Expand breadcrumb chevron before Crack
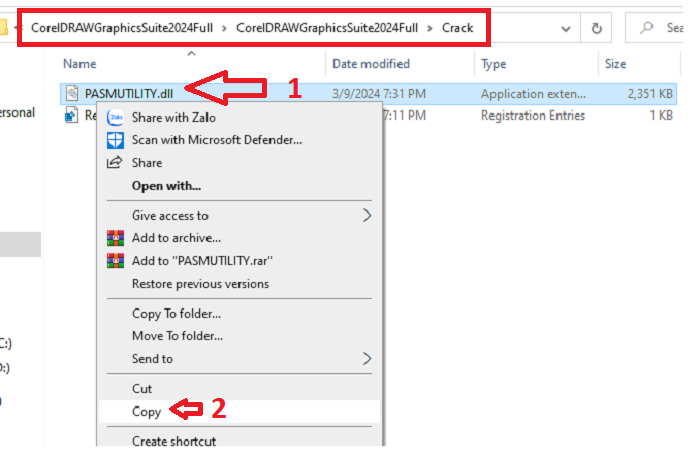The height and width of the screenshot is (456, 700). [429, 28]
